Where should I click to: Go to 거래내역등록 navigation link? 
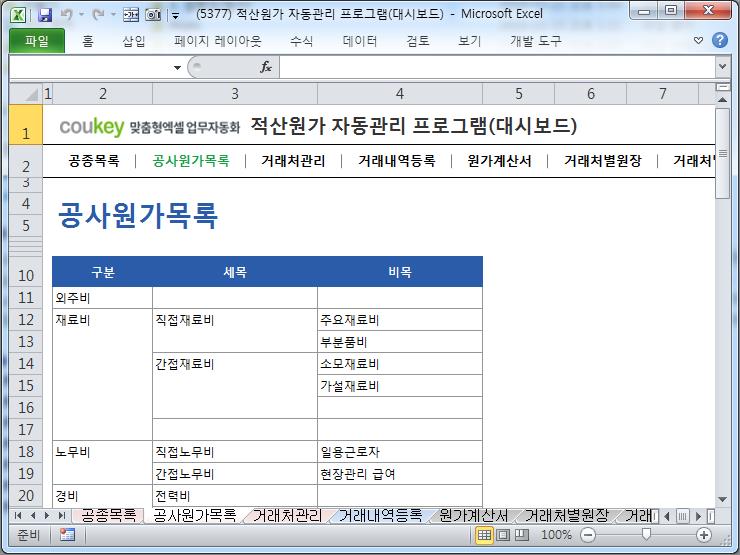coord(396,161)
